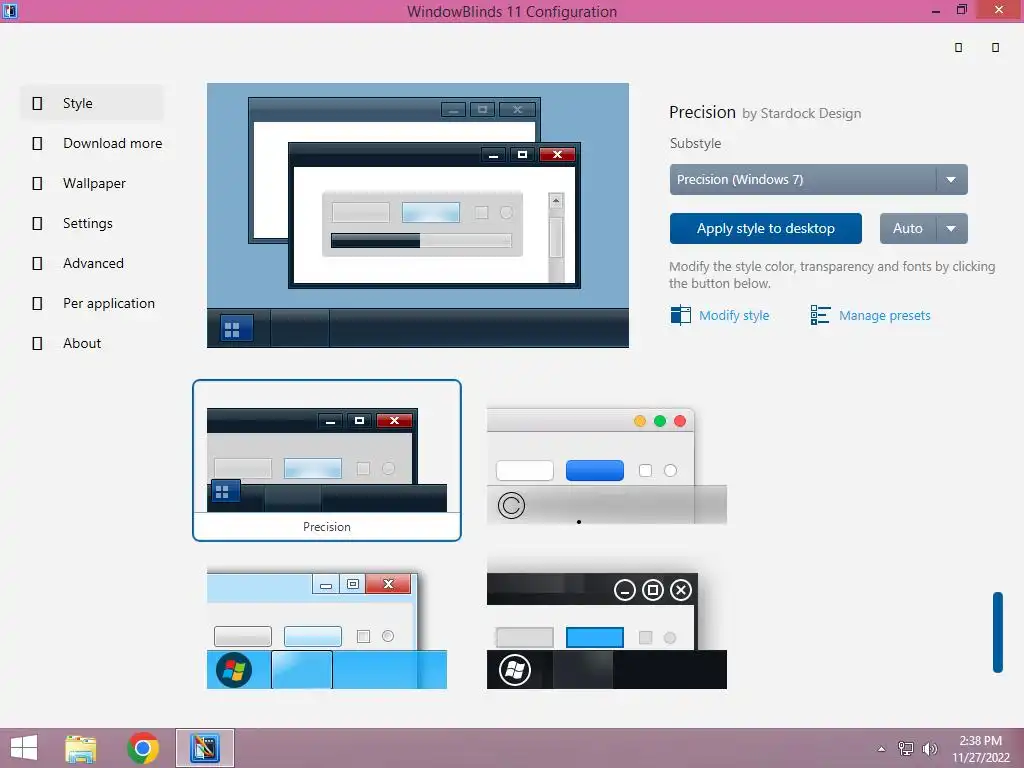Open Per application settings
Screen dimensions: 1024x768
tap(109, 303)
